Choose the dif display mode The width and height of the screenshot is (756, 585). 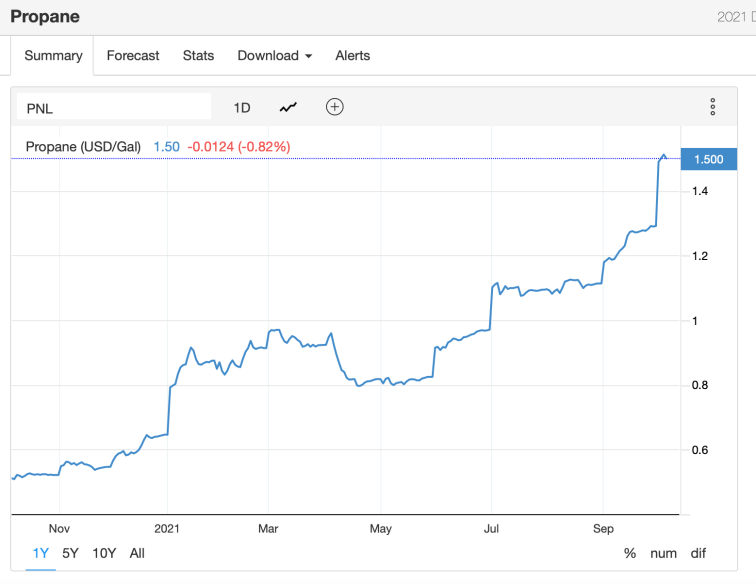(x=698, y=553)
